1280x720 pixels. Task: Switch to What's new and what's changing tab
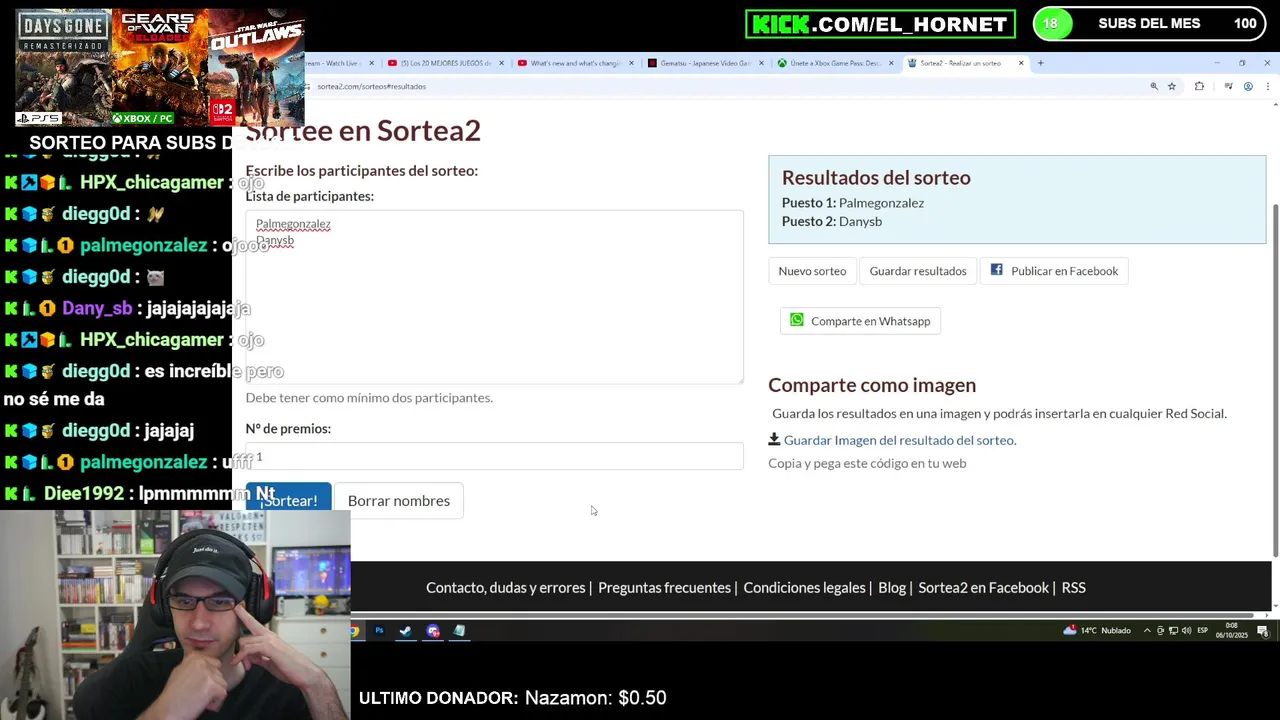pos(575,63)
